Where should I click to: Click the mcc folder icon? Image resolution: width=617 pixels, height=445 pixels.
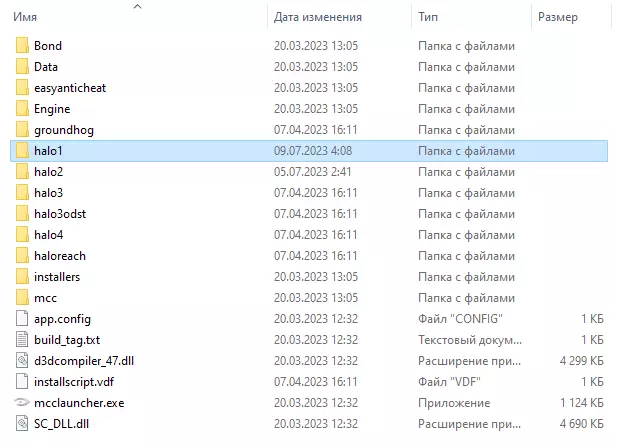pyautogui.click(x=22, y=297)
